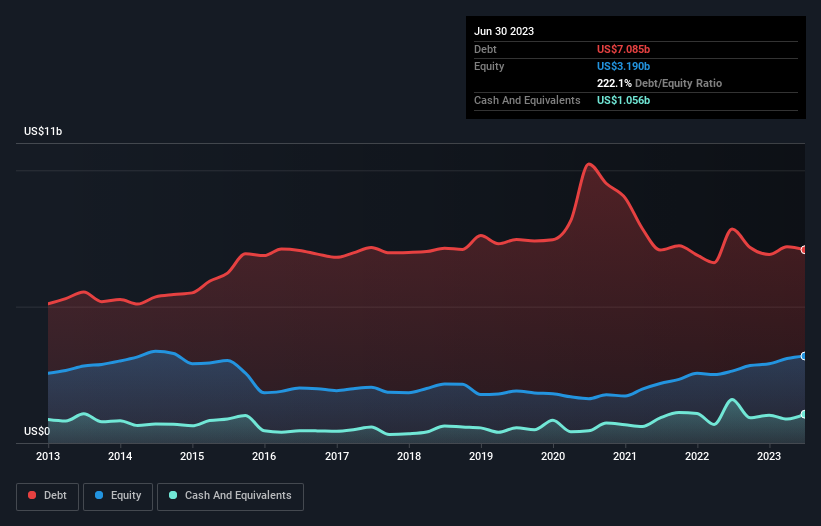This screenshot has height=526, width=821.
Task: Click the Jun 30 2023 tooltip date
Action: click(x=504, y=31)
